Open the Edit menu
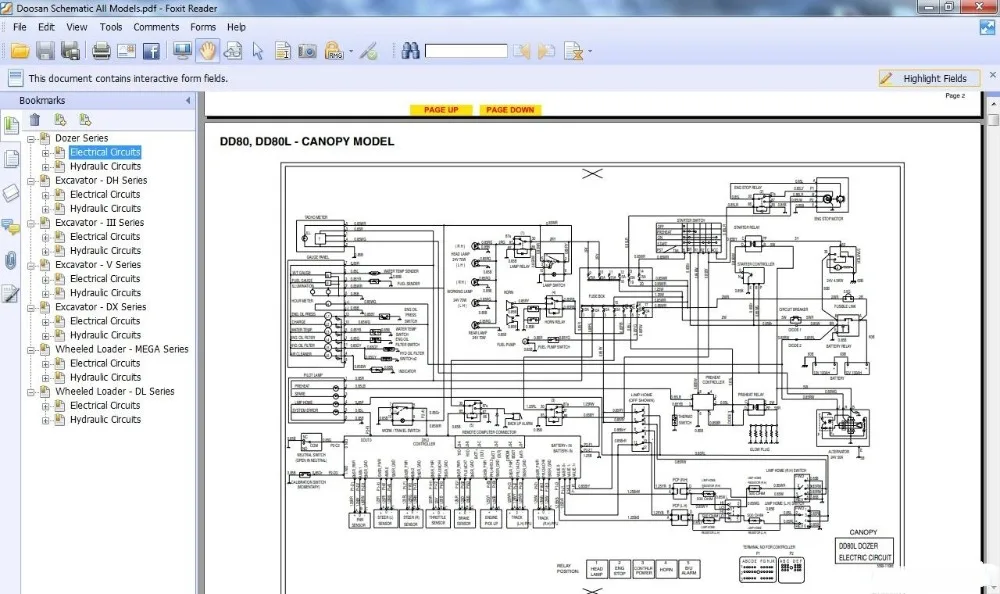This screenshot has height=594, width=1000. (x=46, y=27)
